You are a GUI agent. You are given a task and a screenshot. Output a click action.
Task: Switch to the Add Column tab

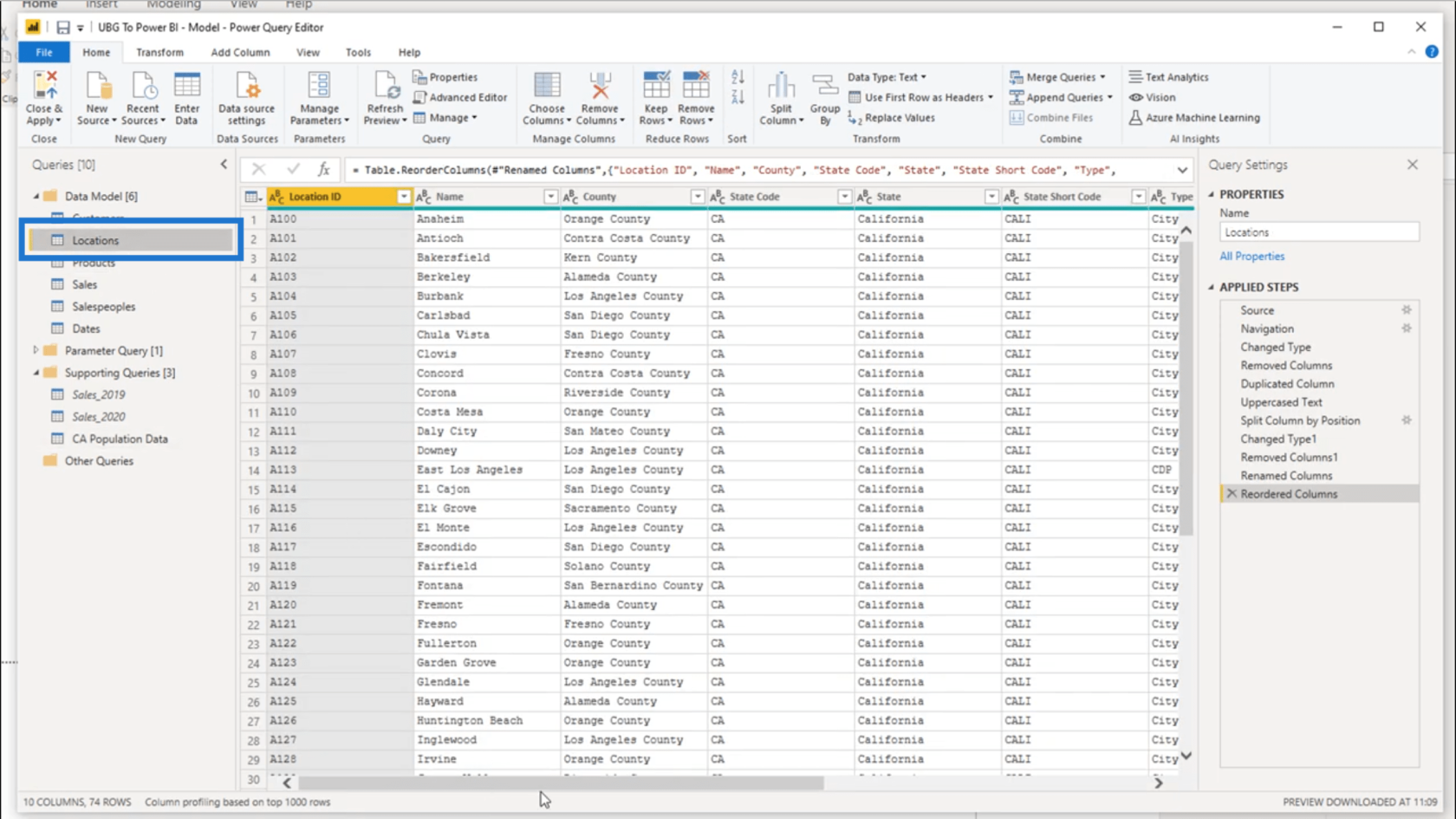pyautogui.click(x=240, y=53)
